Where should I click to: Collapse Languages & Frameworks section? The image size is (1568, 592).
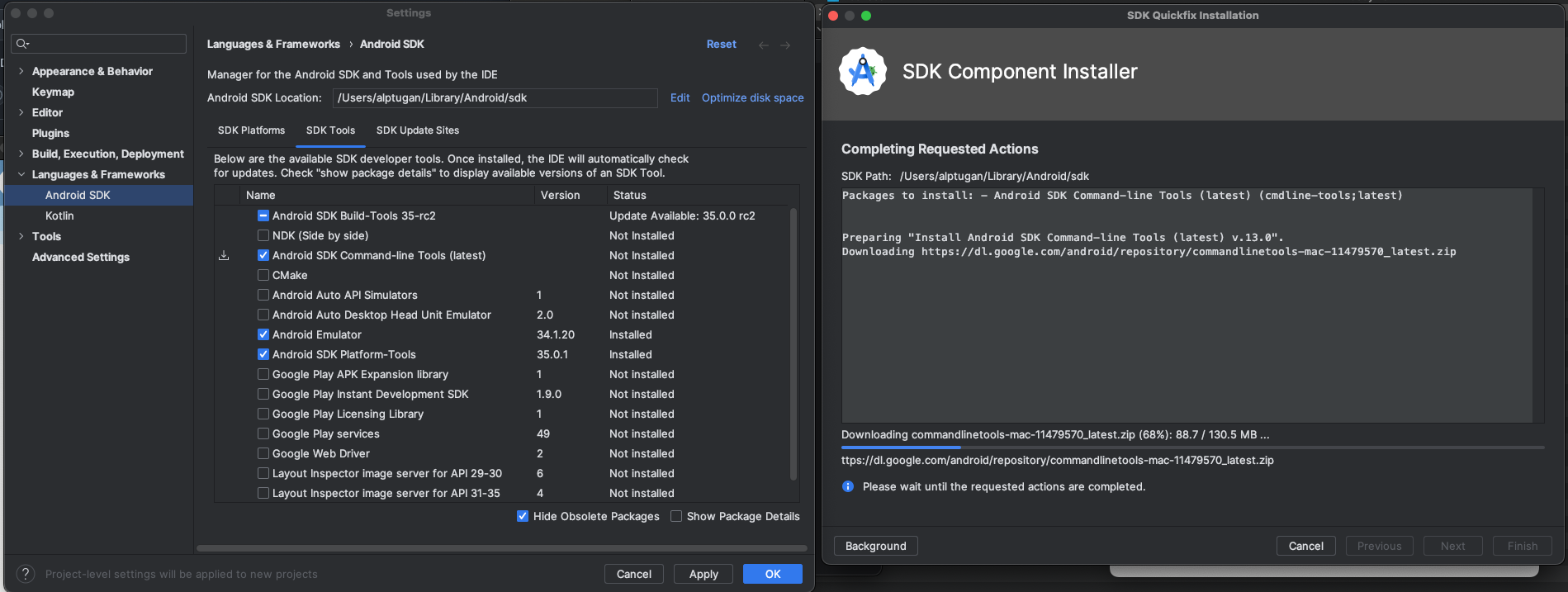[21, 174]
